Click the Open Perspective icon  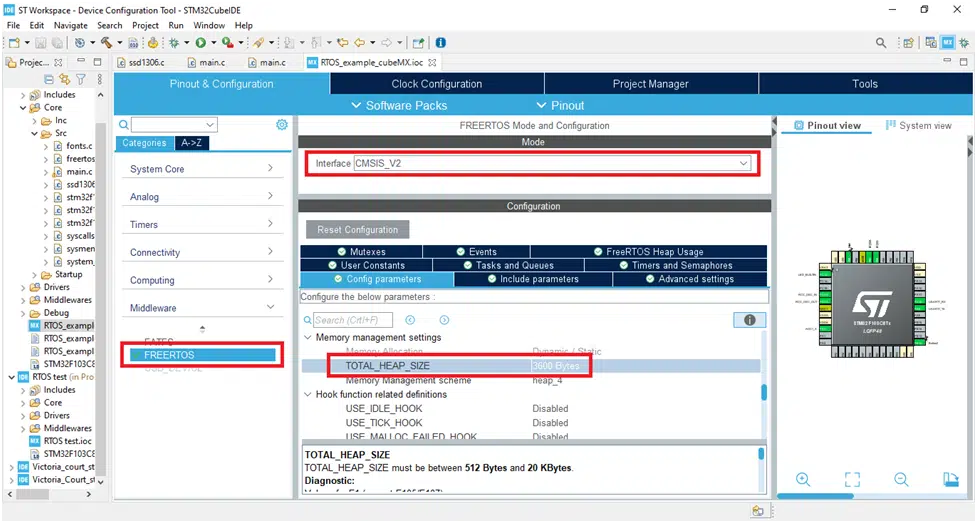[x=908, y=42]
